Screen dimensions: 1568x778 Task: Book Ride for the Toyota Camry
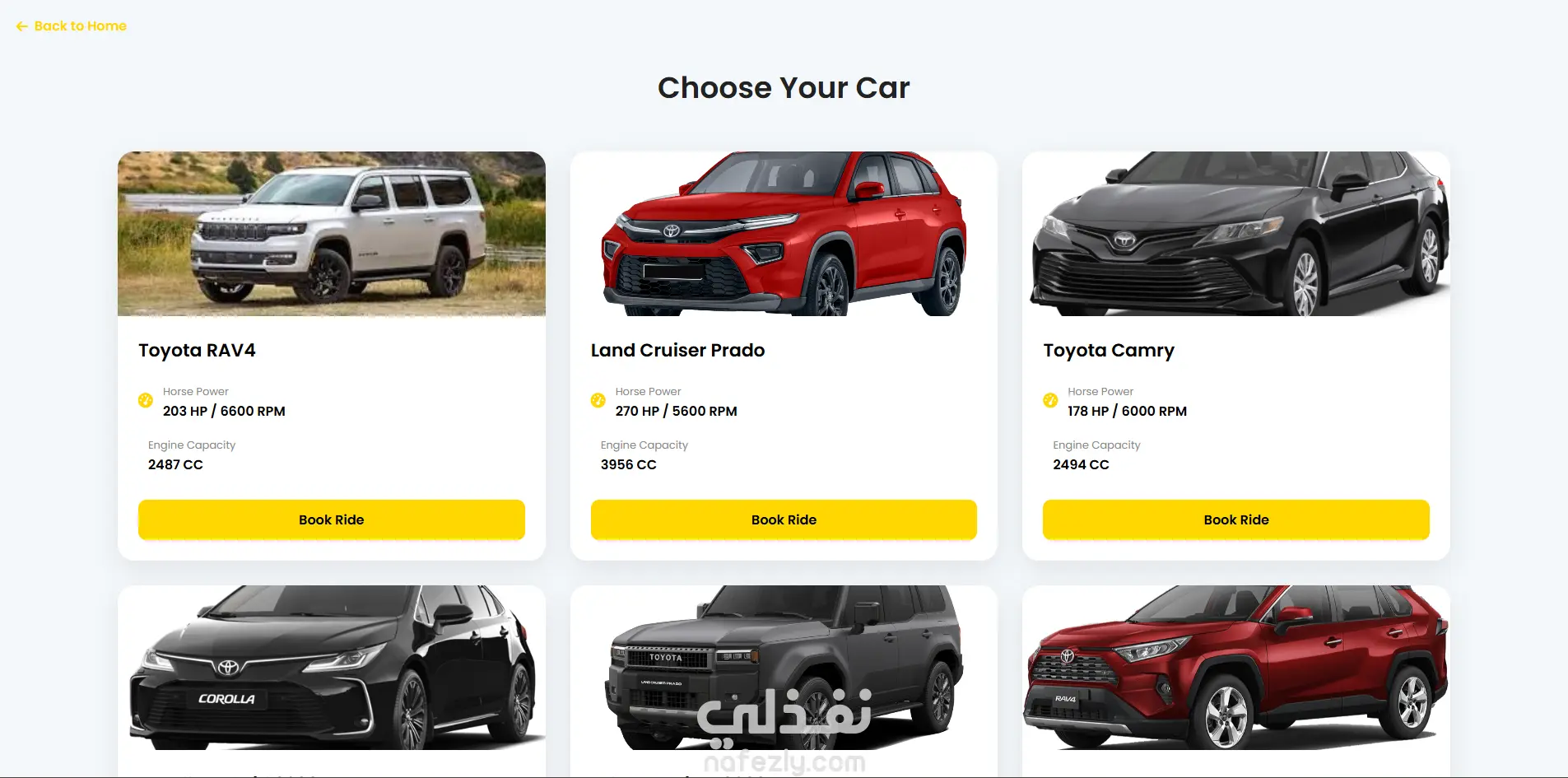coord(1236,519)
